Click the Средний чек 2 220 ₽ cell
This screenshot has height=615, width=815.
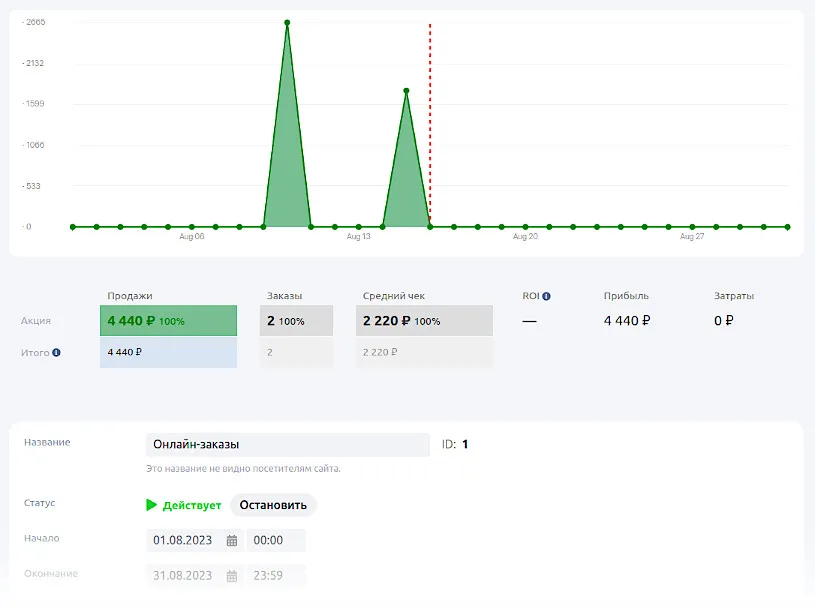424,321
